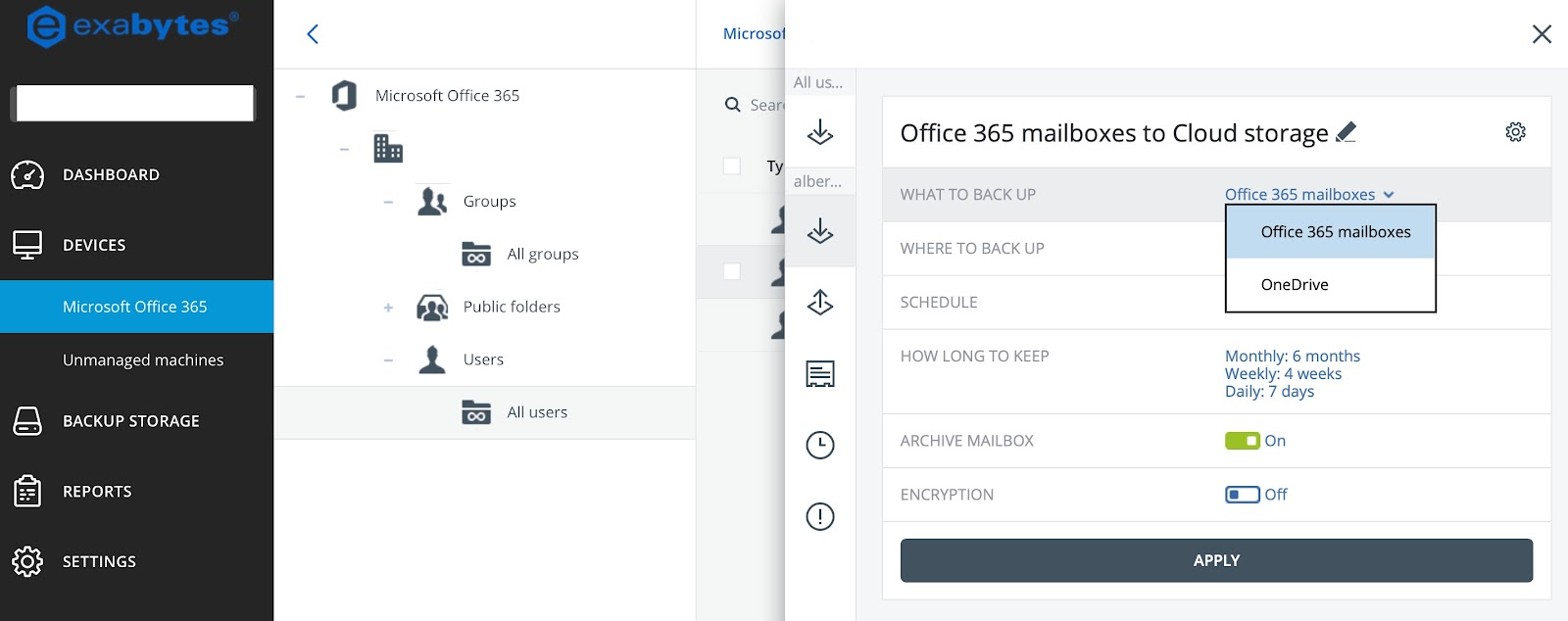Click the sidebar white input box
This screenshot has height=621, width=1568.
coord(135,103)
